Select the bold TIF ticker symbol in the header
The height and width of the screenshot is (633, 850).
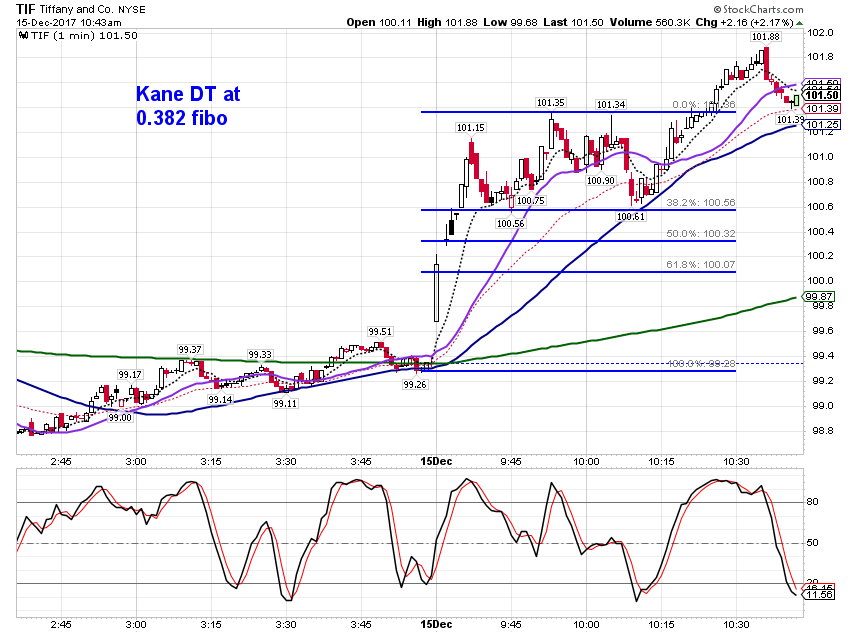25,9
